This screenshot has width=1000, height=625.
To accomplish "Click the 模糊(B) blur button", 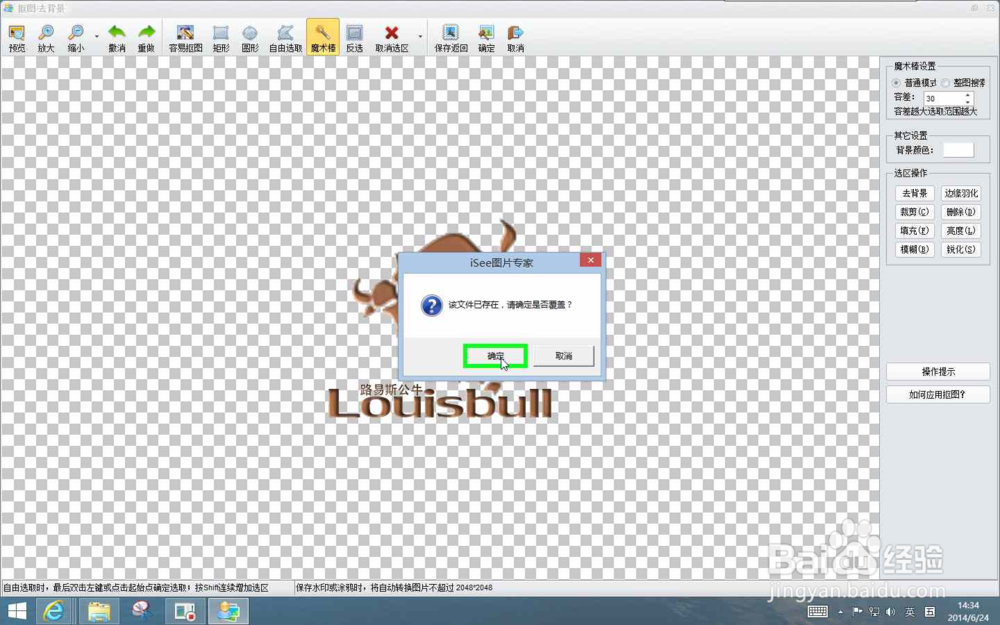I will click(915, 249).
